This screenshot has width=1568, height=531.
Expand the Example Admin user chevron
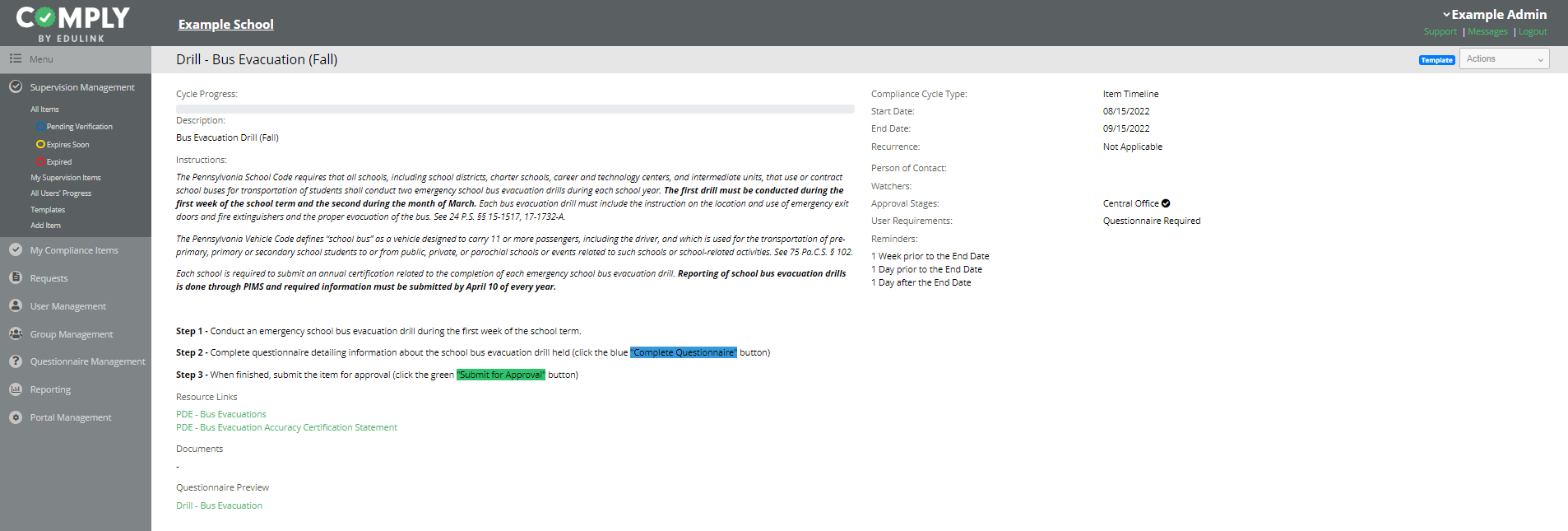1446,15
